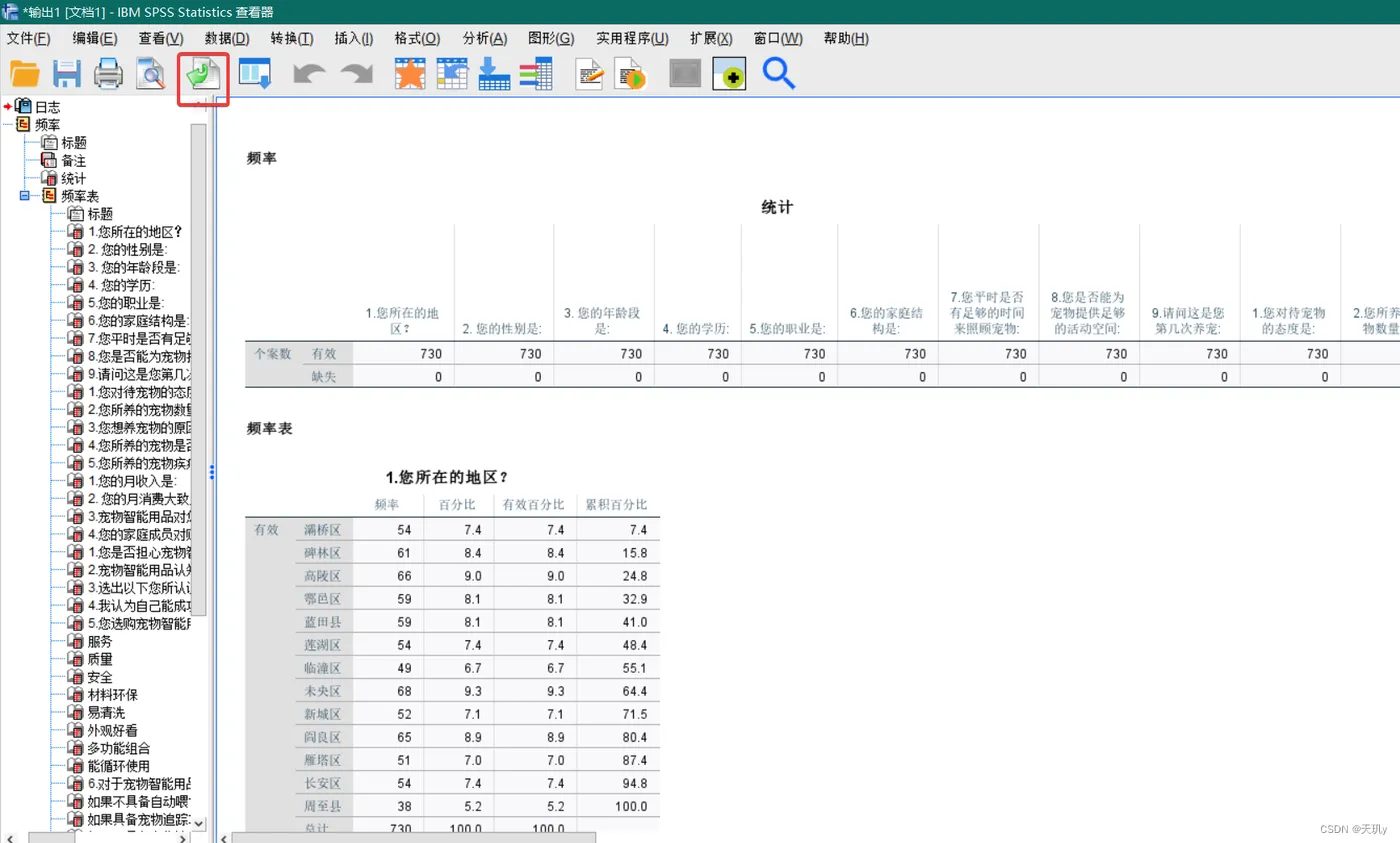This screenshot has height=843, width=1400.
Task: Open a file with the folder icon
Action: click(x=24, y=74)
